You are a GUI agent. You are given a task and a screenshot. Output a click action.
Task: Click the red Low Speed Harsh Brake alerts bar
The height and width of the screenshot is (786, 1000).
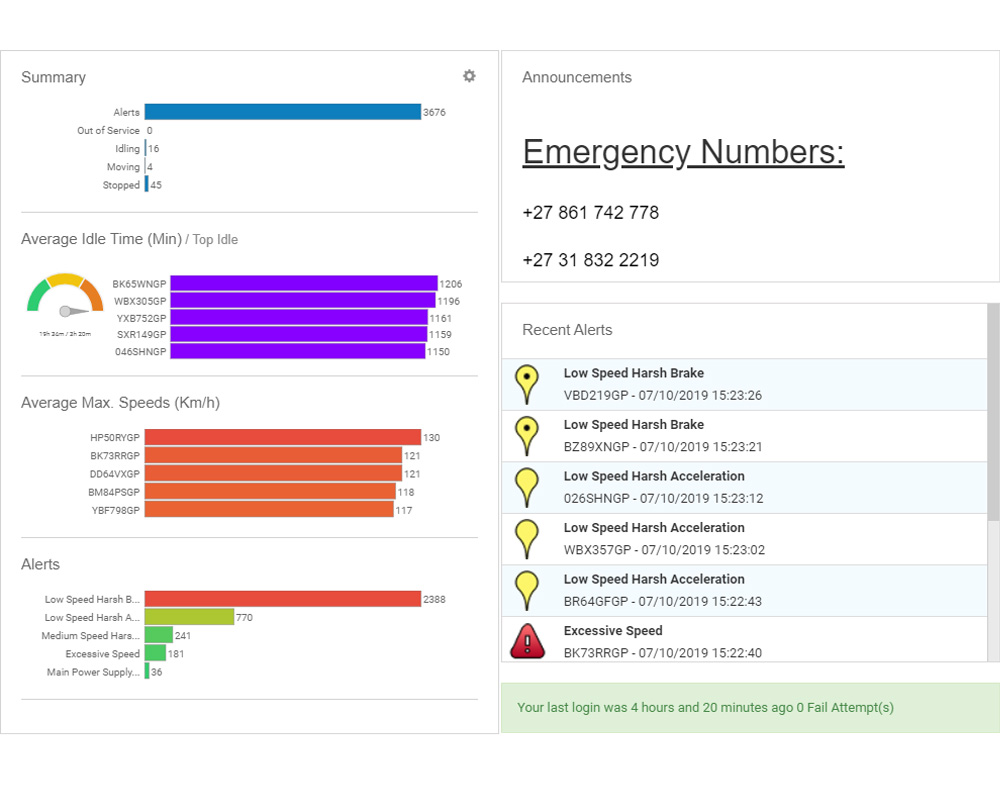point(282,599)
